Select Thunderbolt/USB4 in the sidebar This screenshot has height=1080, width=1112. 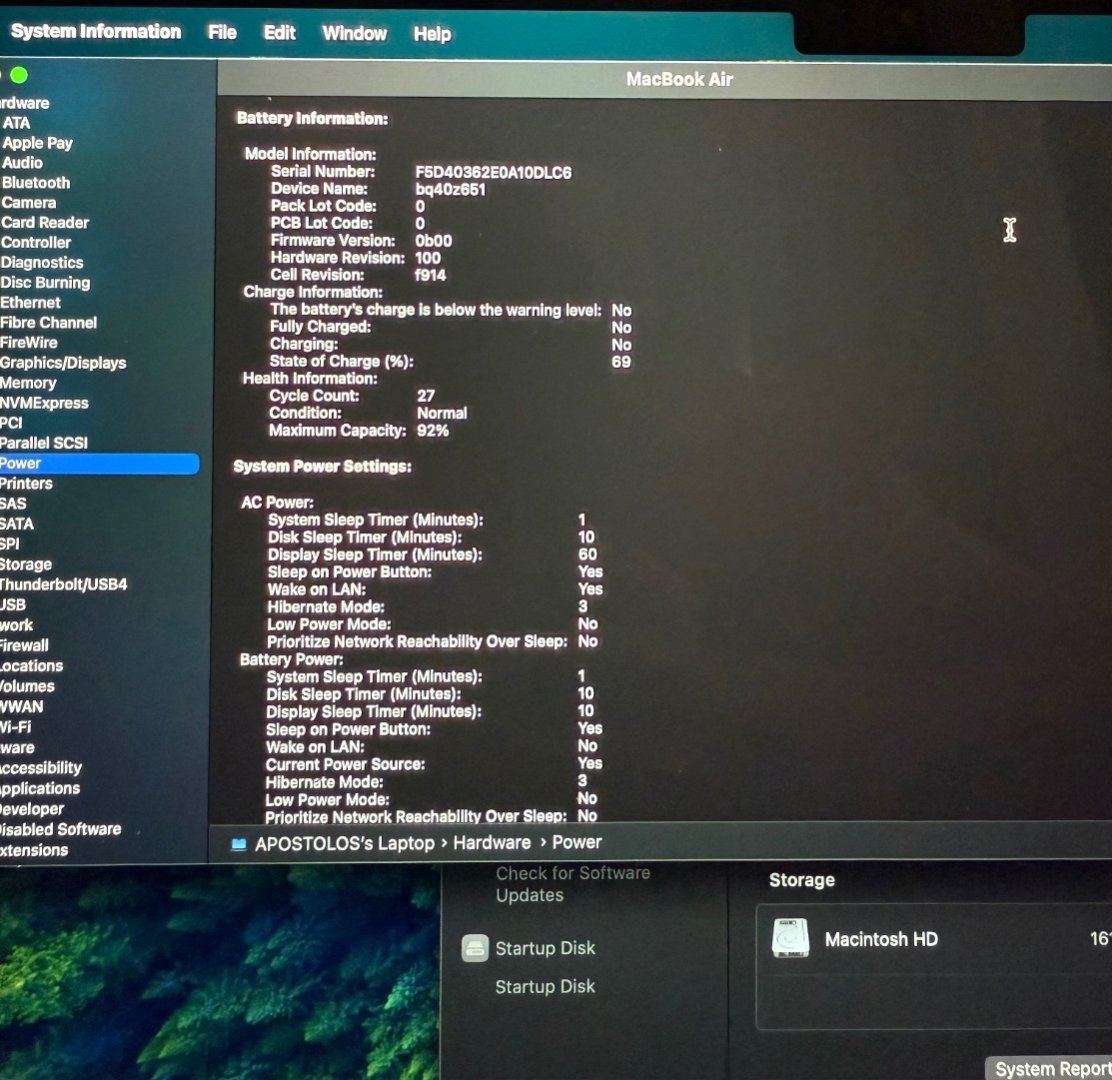coord(64,584)
